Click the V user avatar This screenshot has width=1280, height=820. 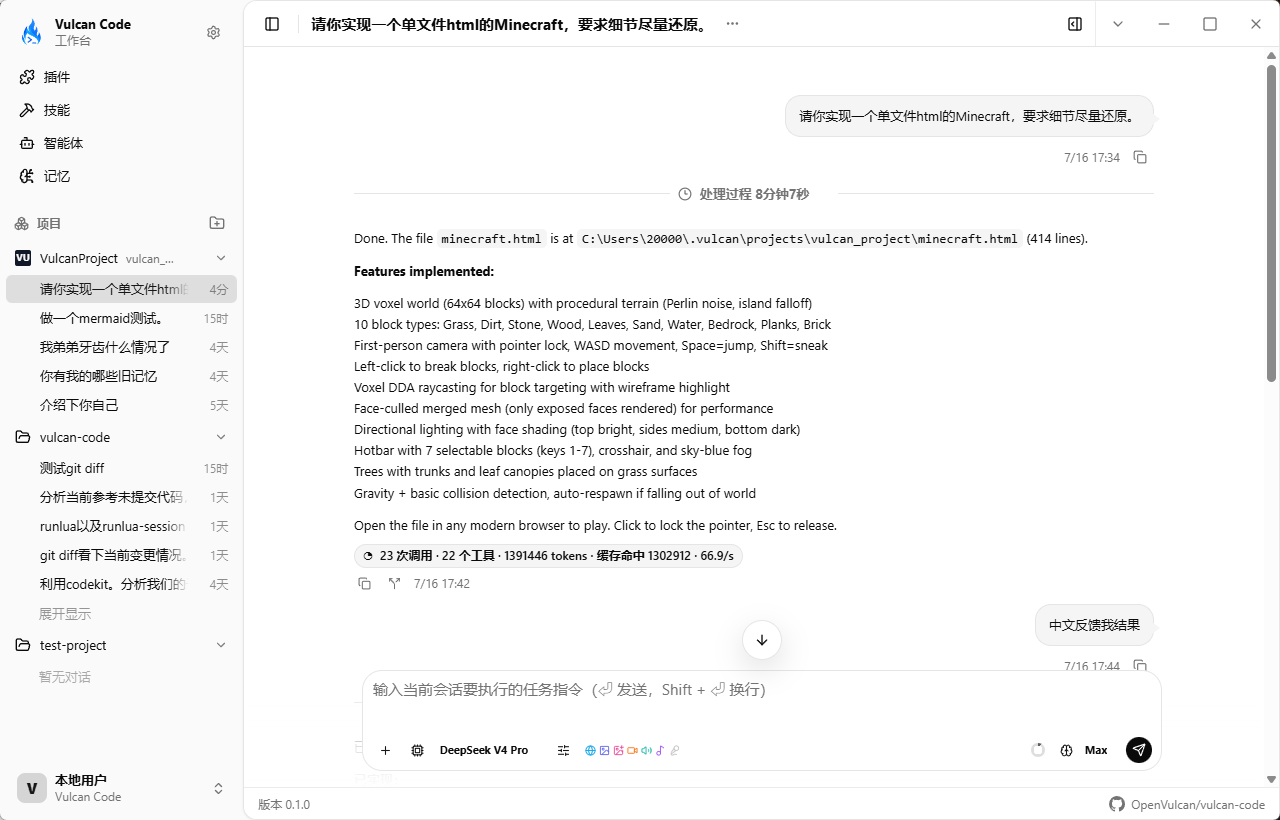[32, 788]
